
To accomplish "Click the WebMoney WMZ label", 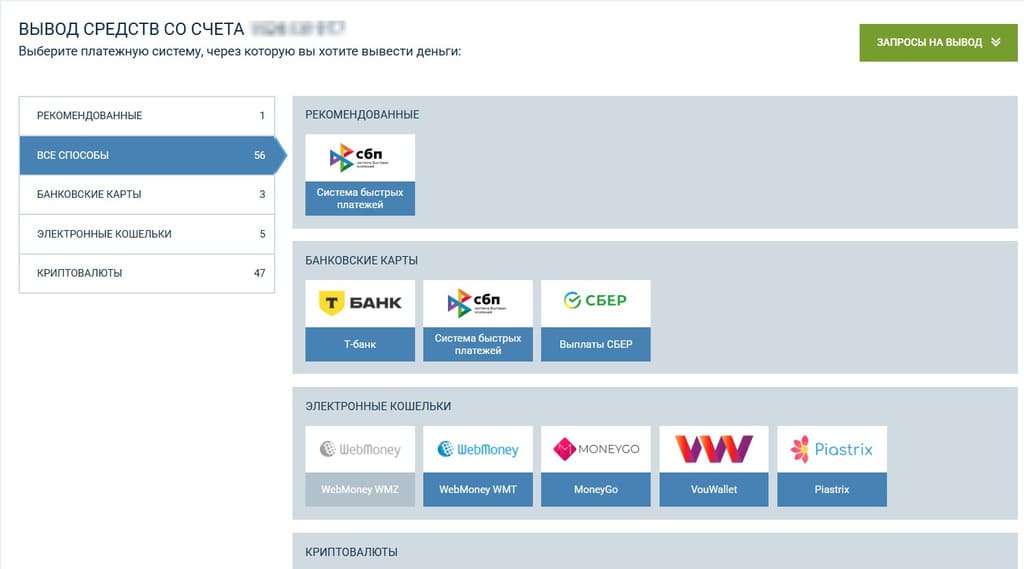I will (x=360, y=489).
